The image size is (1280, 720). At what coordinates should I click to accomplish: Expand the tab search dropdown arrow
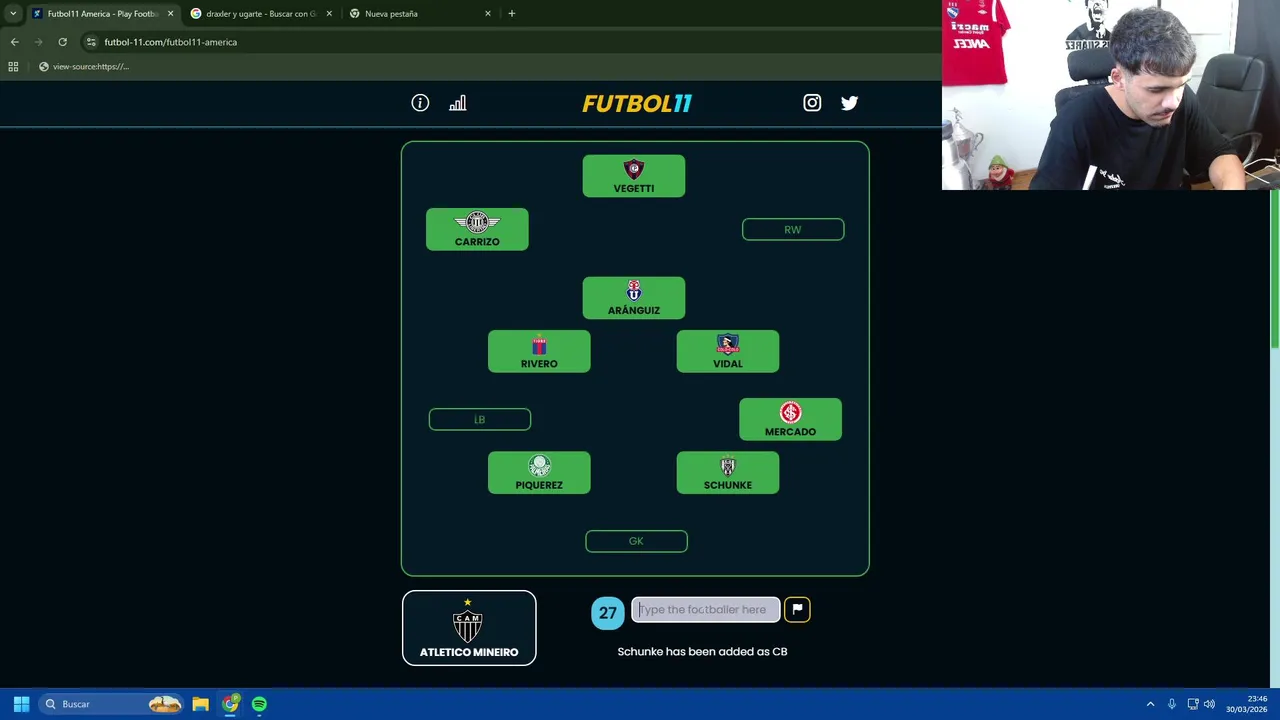13,14
